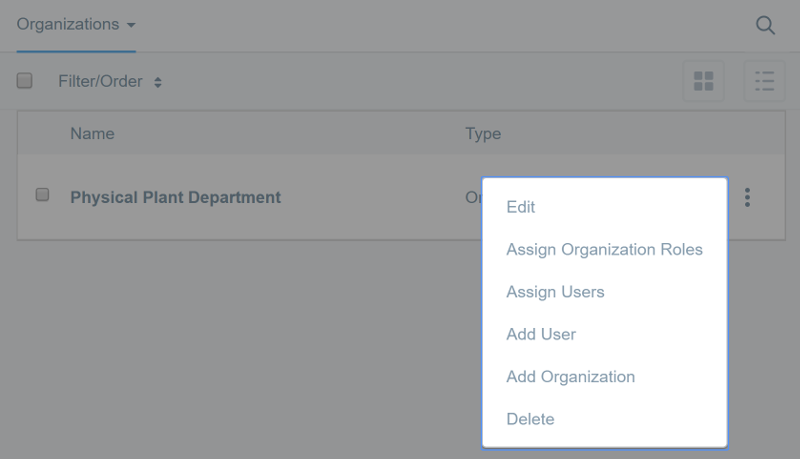Click the Name column header
Viewport: 800px width, 459px height.
pyautogui.click(x=92, y=134)
